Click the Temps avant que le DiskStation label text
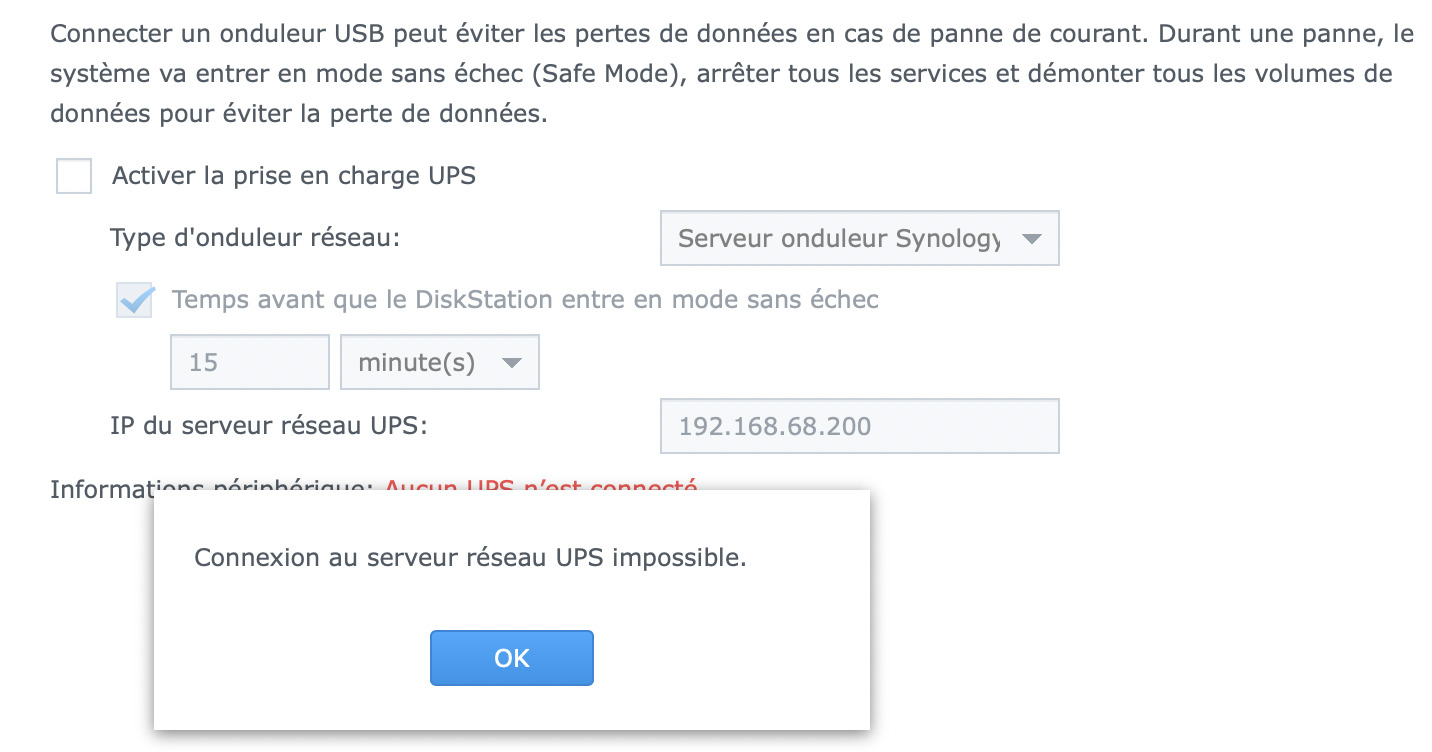1432x752 pixels. [x=525, y=300]
